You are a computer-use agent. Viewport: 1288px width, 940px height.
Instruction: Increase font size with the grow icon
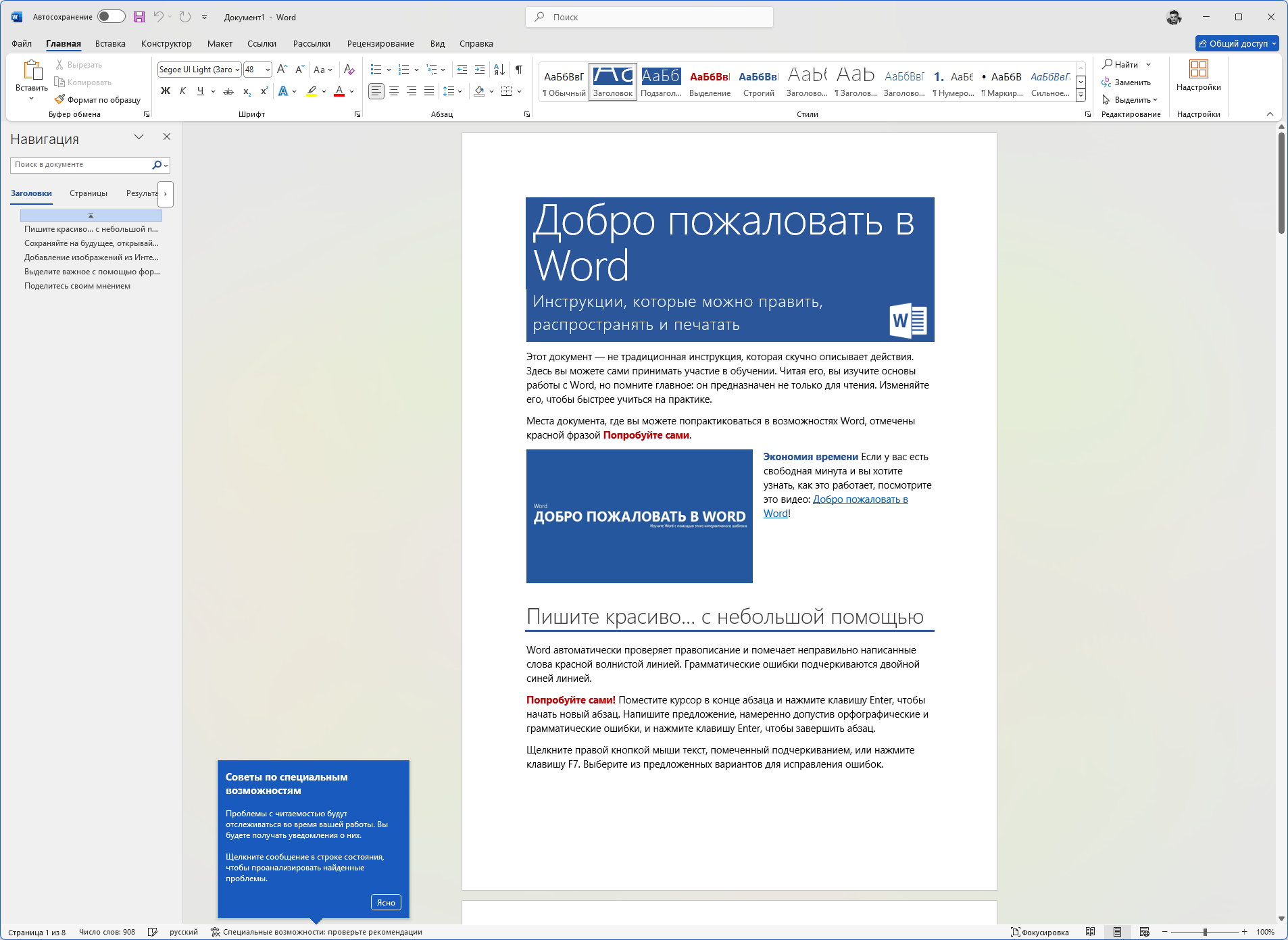pos(282,70)
